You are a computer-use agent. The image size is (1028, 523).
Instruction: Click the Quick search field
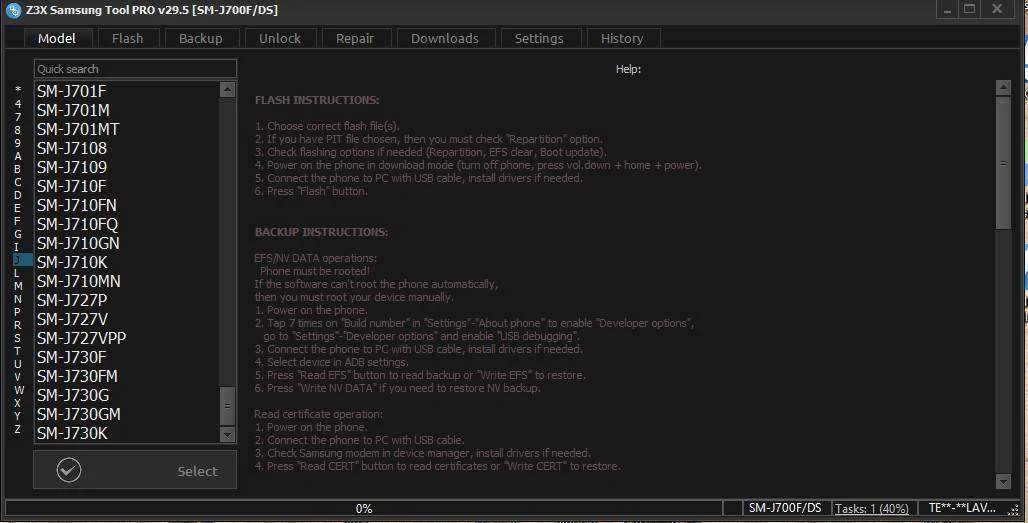click(x=135, y=69)
